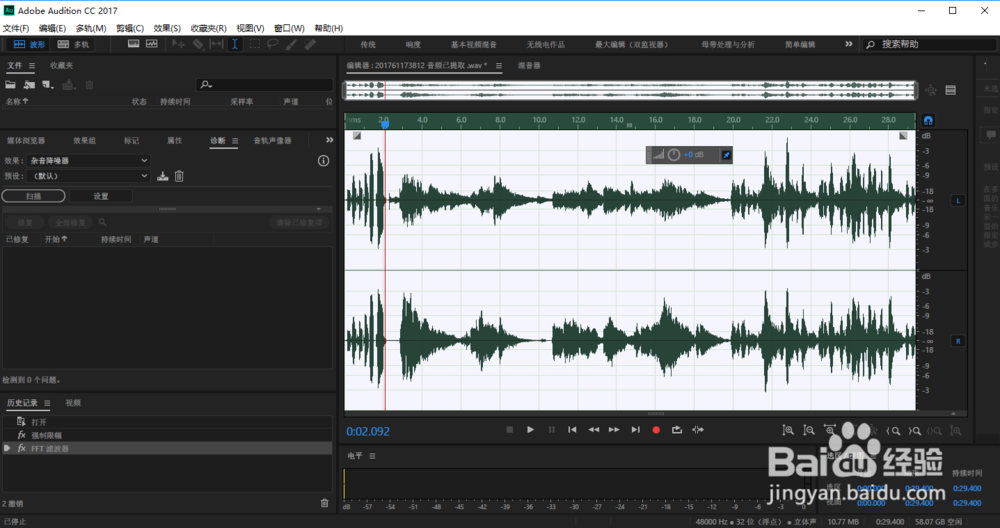Open the History panel menu
This screenshot has width=1000, height=528.
pos(47,403)
